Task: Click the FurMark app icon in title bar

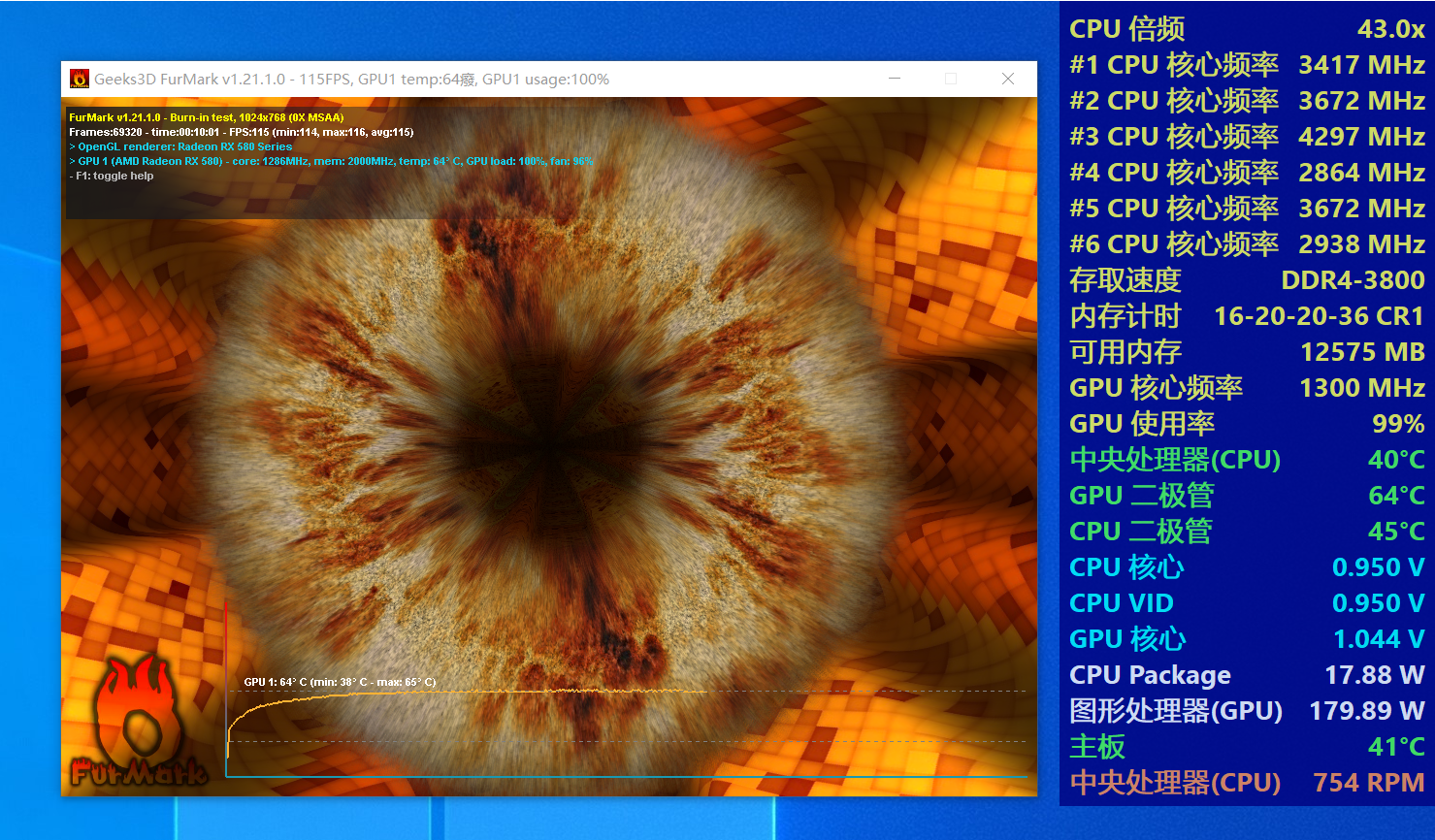Action: pos(80,79)
